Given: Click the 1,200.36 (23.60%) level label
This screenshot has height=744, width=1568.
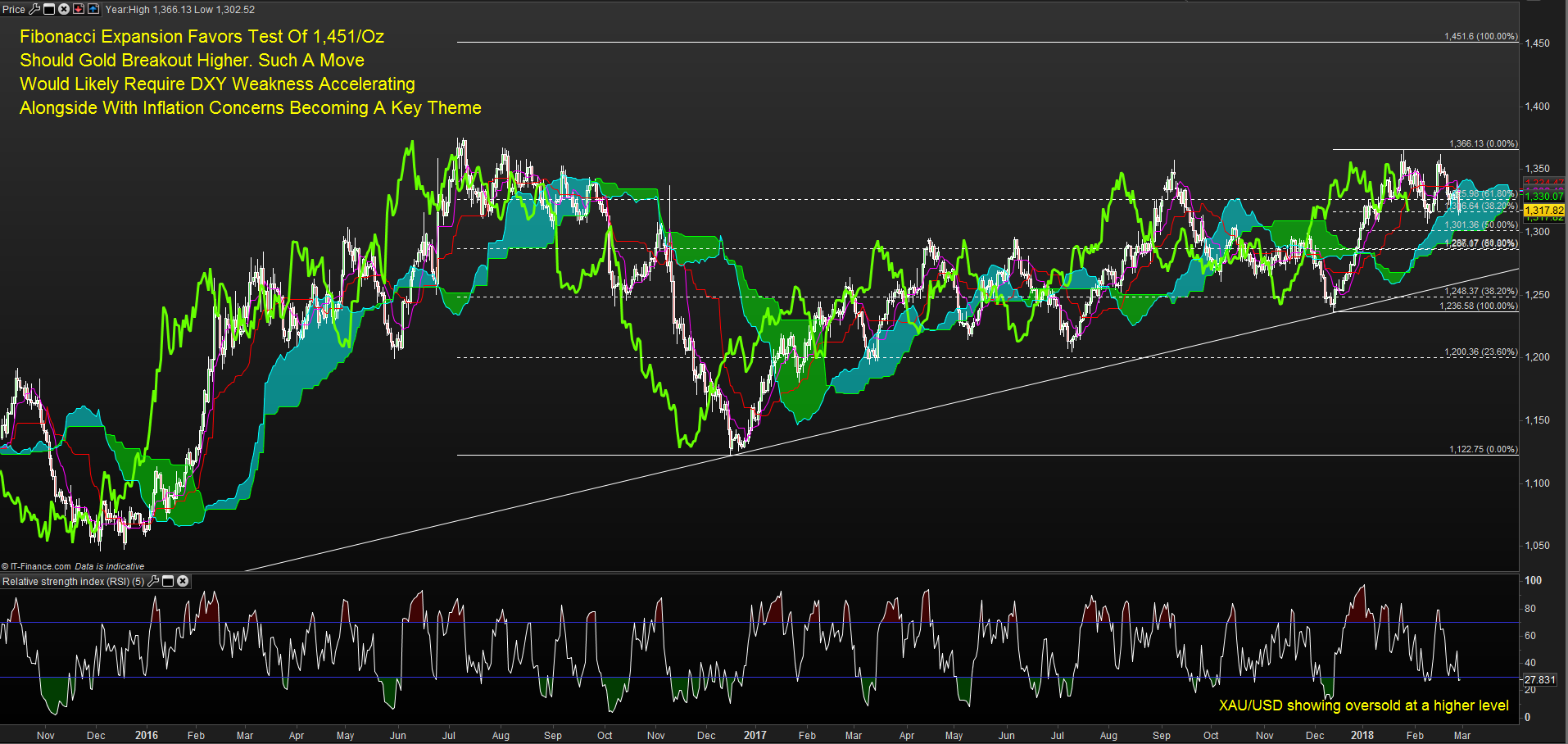Looking at the screenshot, I should point(1480,352).
